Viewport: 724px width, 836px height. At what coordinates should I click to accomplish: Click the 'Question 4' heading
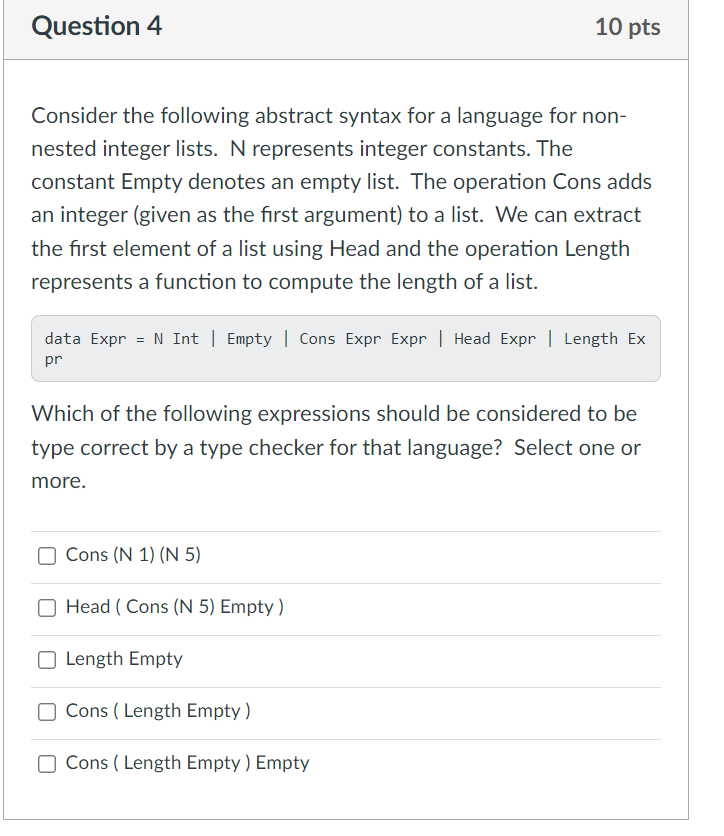[x=96, y=26]
